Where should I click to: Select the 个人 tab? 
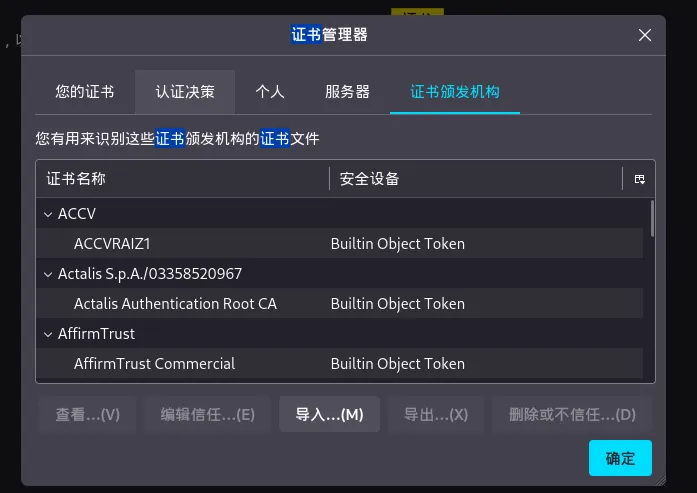pos(270,92)
